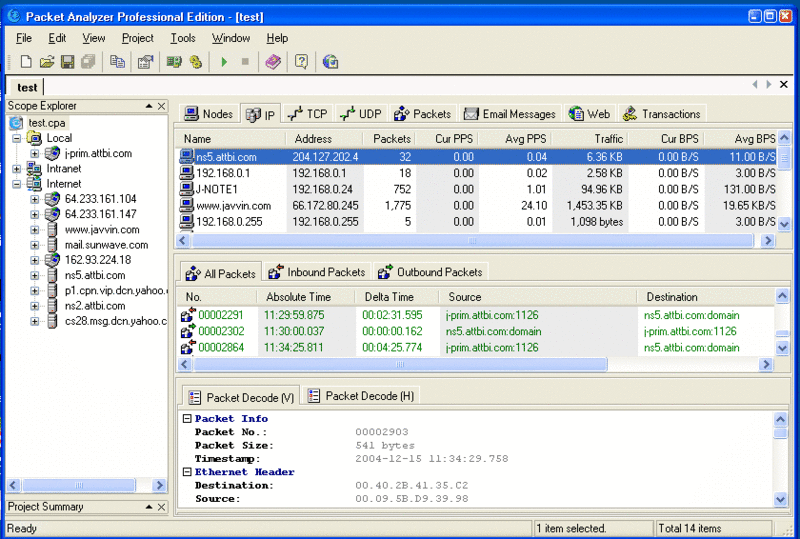
Task: Expand the mail.sunwave.com tree node
Action: point(34,245)
